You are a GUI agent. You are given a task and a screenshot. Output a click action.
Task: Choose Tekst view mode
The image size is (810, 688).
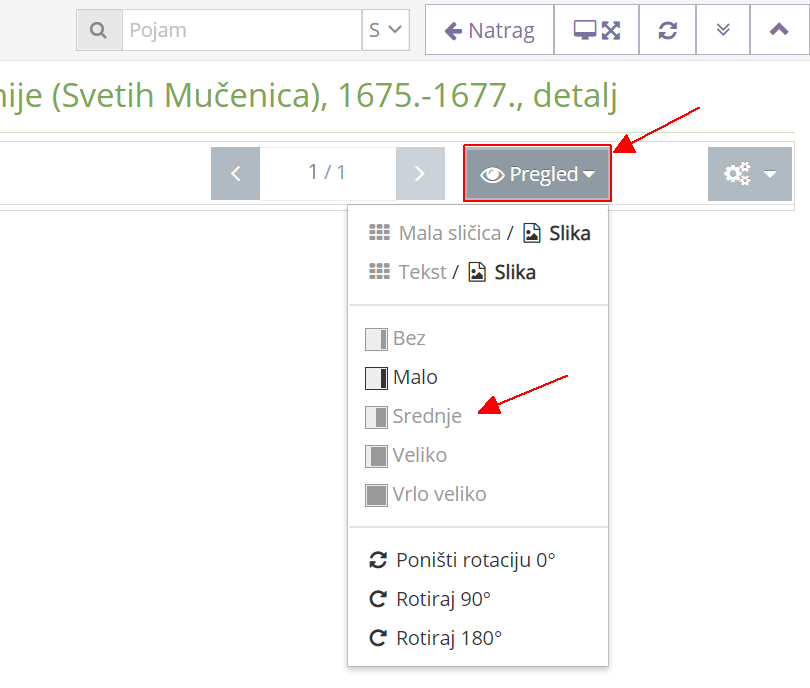(422, 271)
